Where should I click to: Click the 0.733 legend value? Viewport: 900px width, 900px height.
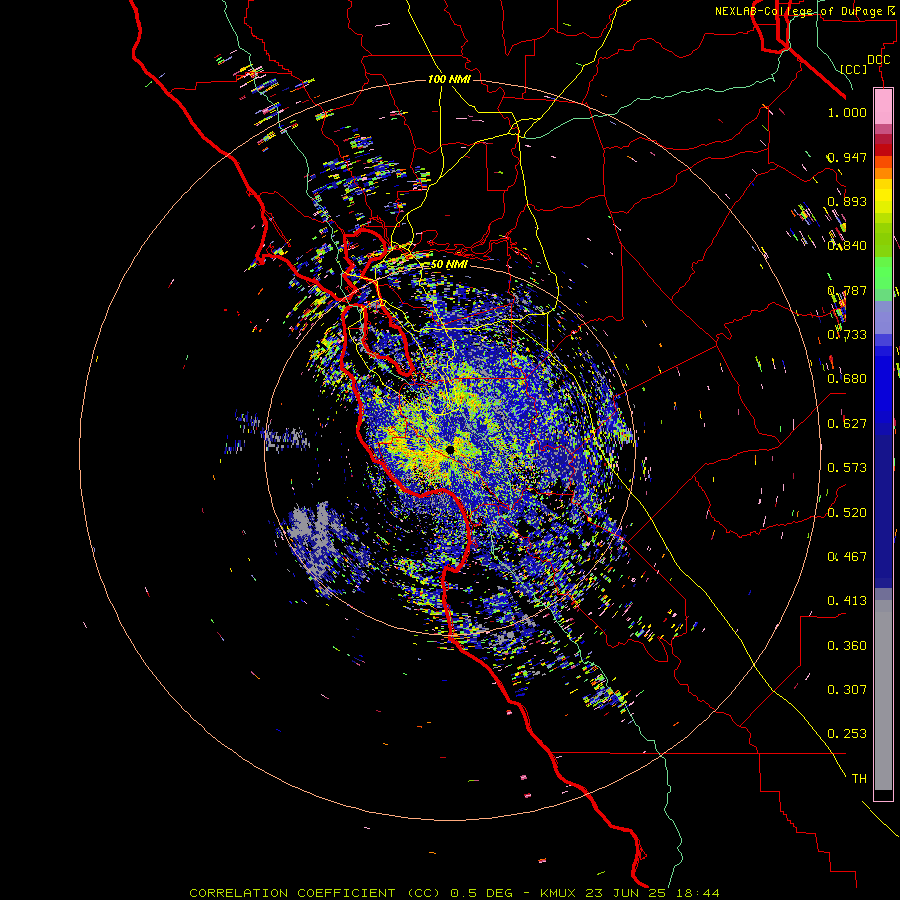tap(847, 335)
